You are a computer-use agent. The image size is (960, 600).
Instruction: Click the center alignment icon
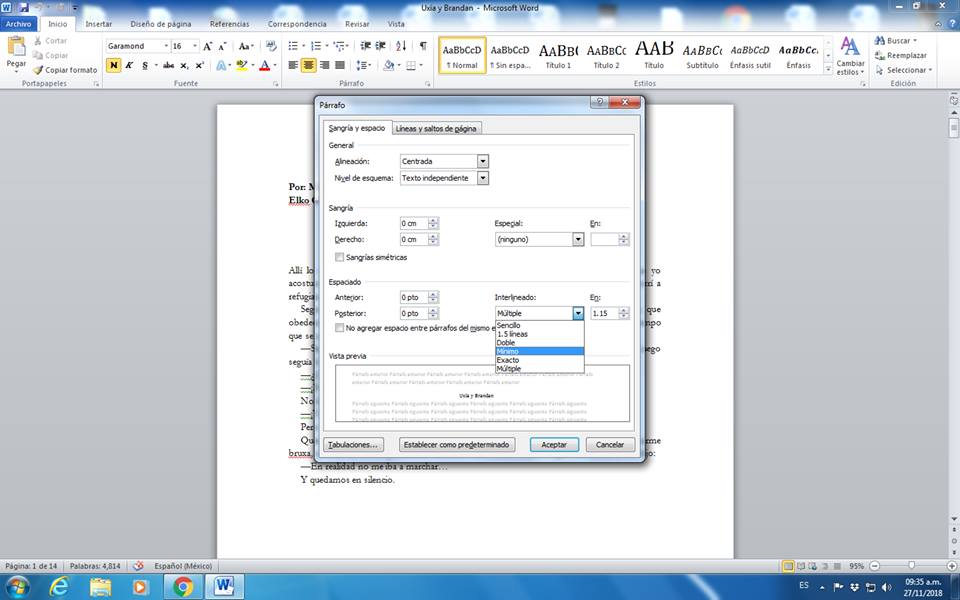point(309,65)
